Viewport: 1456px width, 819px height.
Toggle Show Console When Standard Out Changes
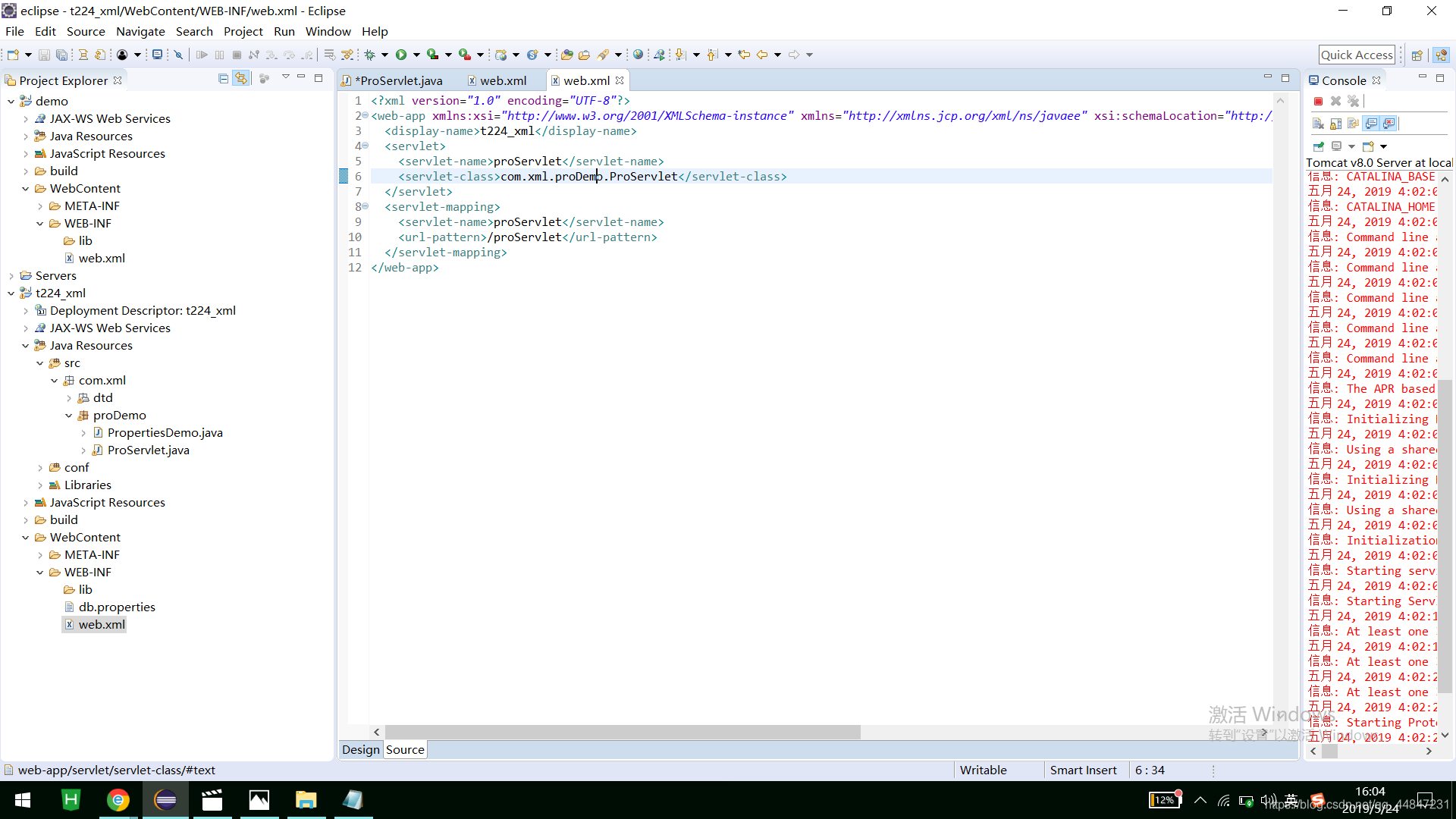click(1371, 124)
